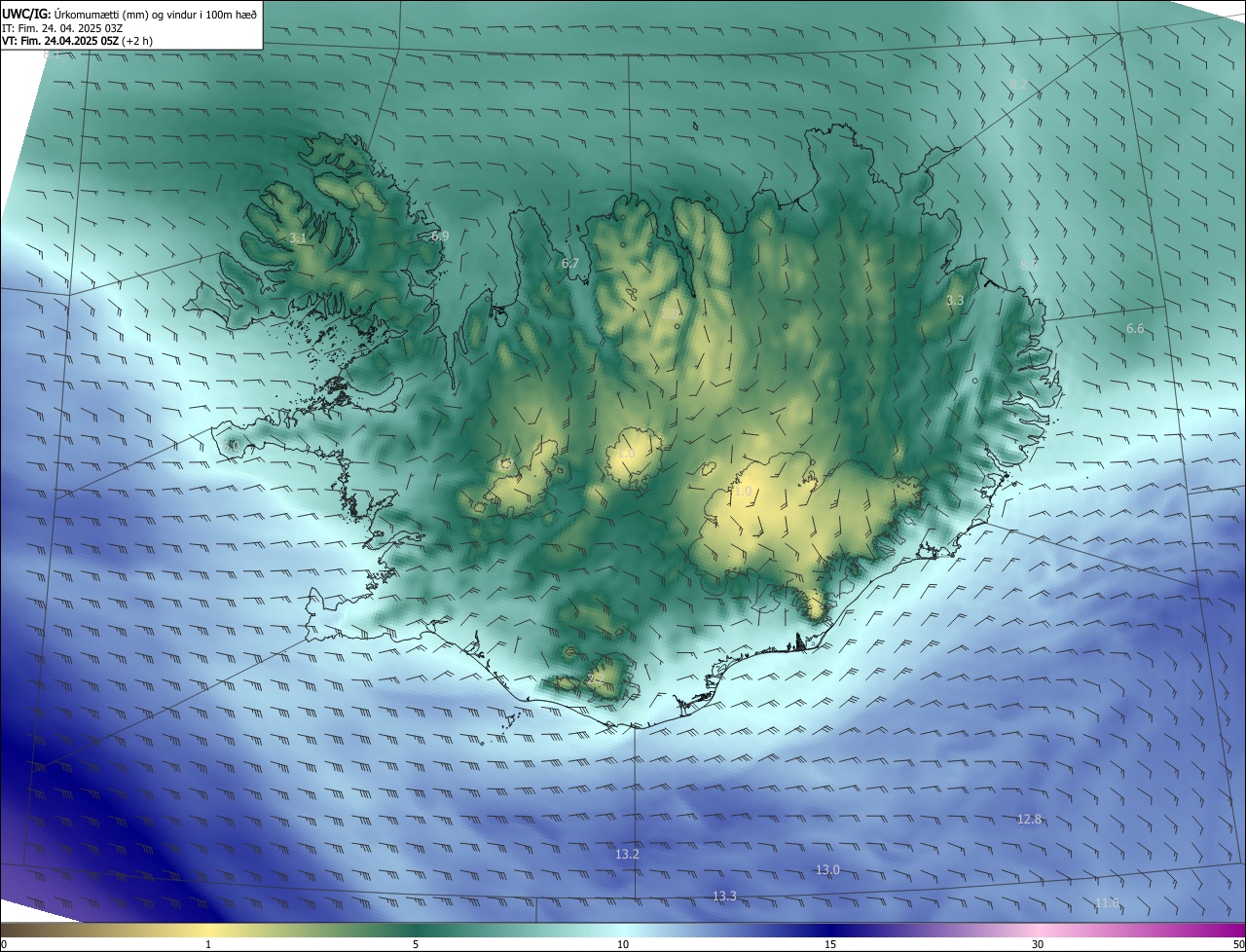Image resolution: width=1246 pixels, height=952 pixels.
Task: Click the 11.6 value label
Action: (1107, 903)
